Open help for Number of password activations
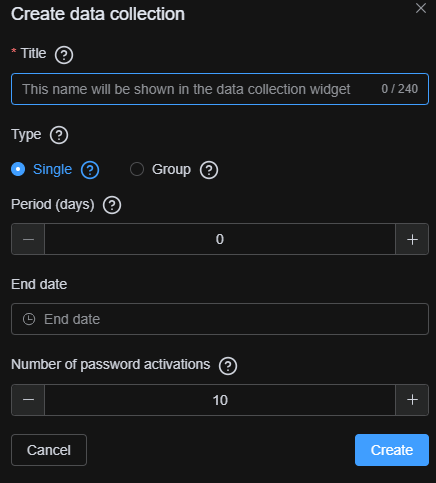Viewport: 436px width, 483px height. pyautogui.click(x=228, y=366)
